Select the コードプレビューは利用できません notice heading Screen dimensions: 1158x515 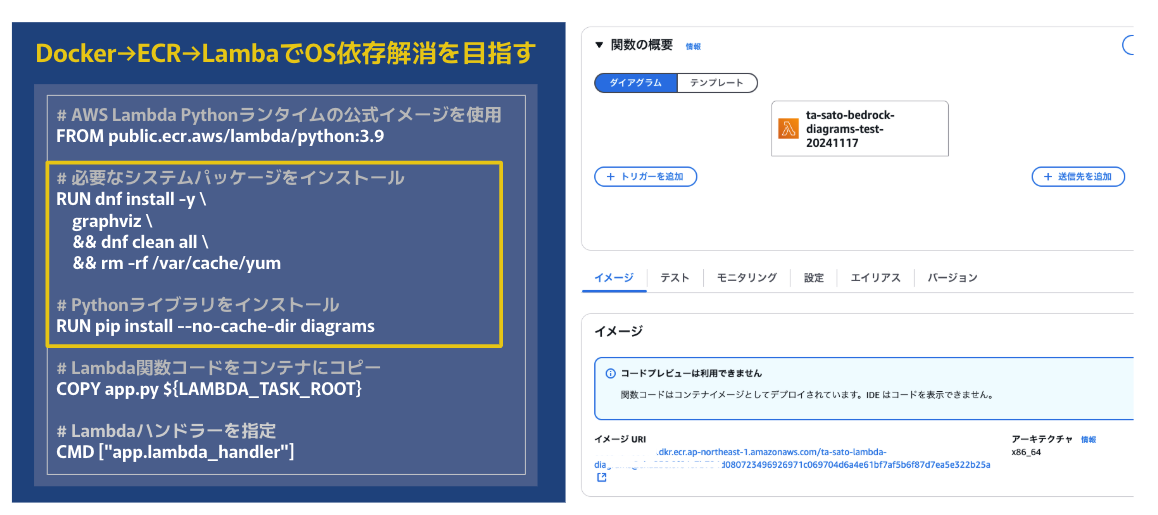click(691, 373)
